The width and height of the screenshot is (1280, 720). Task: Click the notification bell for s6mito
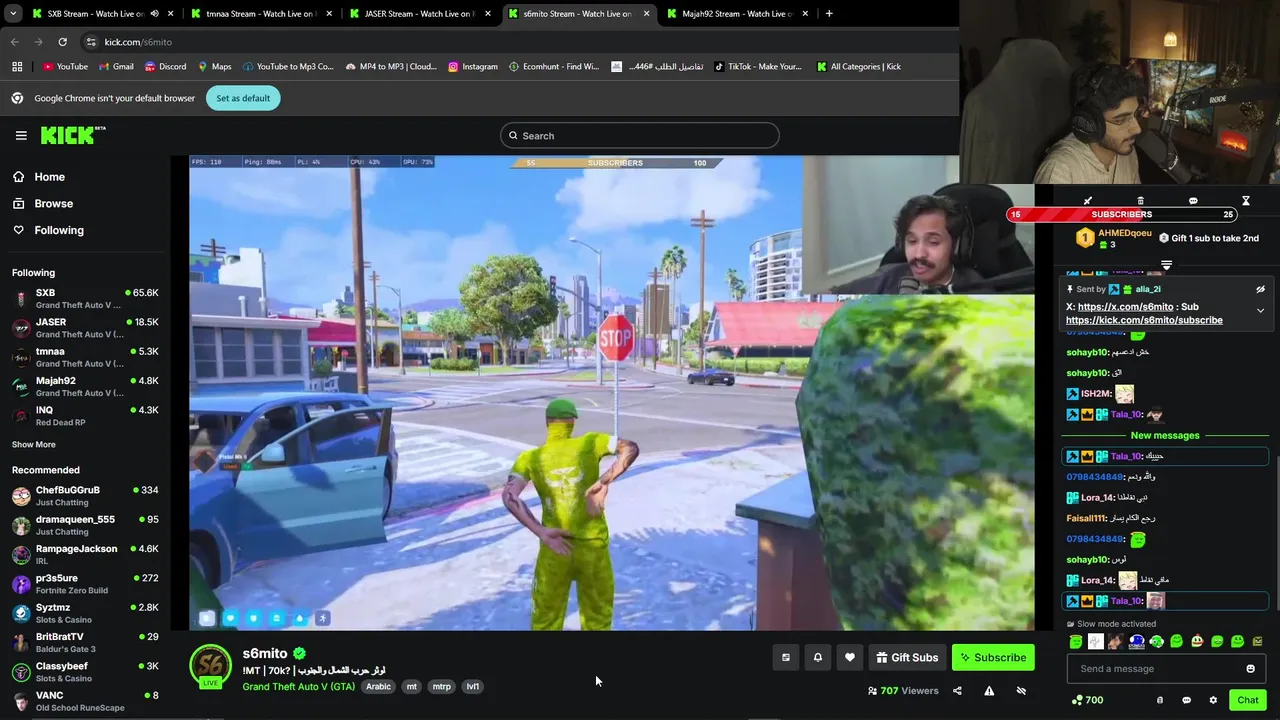[818, 657]
